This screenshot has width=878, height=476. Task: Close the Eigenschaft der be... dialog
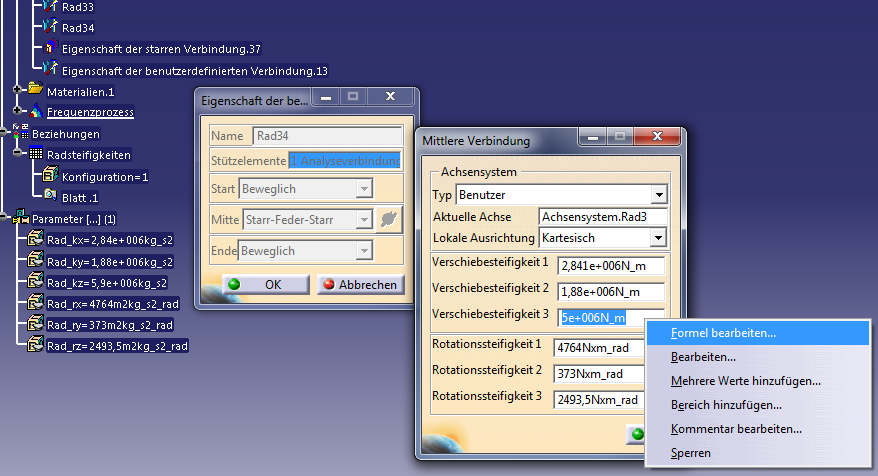390,96
